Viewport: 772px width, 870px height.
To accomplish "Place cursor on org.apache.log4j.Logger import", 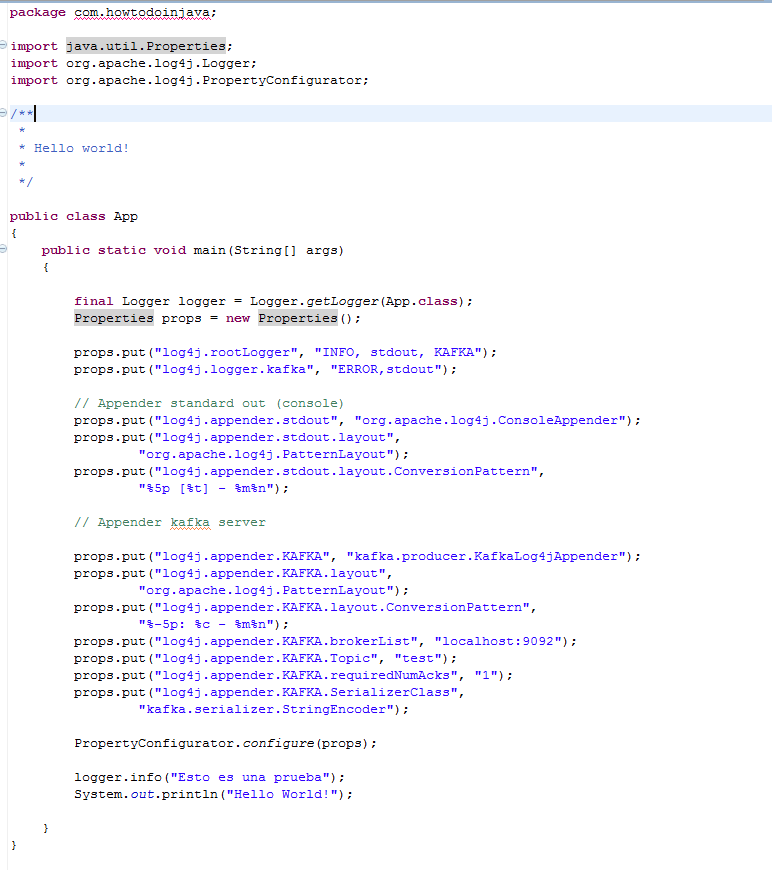I will coord(162,63).
